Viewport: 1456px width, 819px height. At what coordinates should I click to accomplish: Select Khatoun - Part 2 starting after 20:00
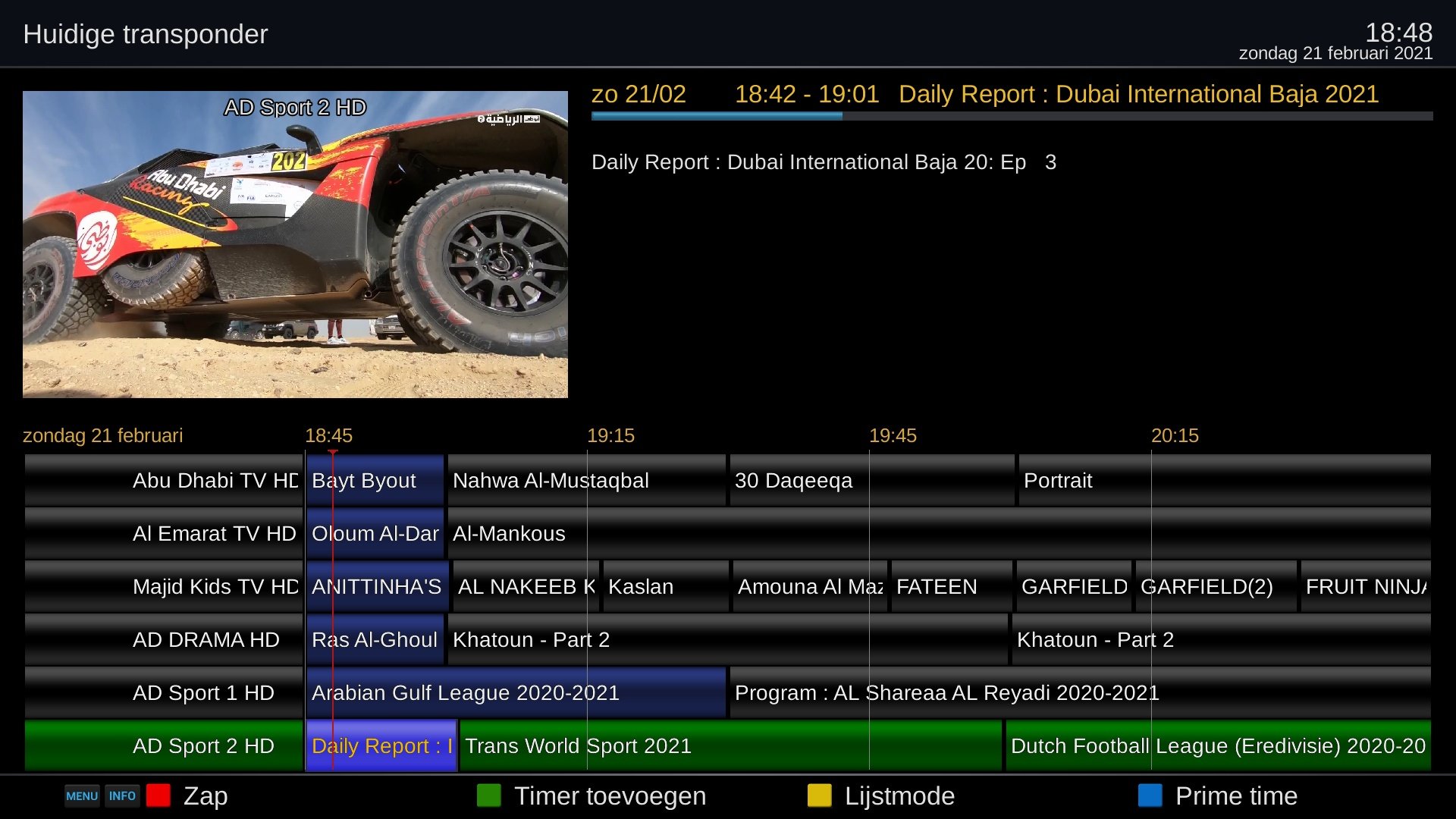pyautogui.click(x=1221, y=639)
